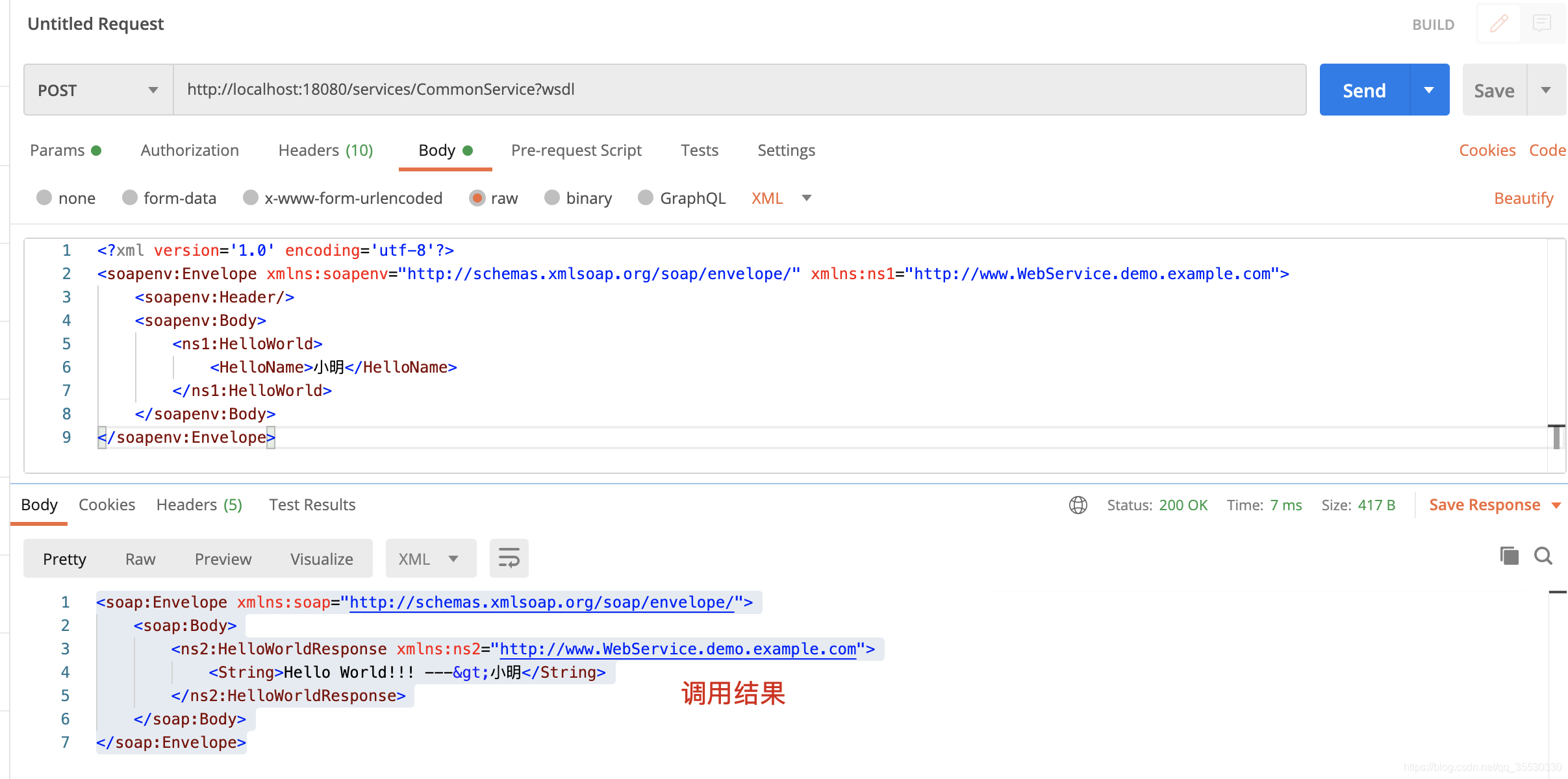
Task: Open response search with magnifier icon
Action: pyautogui.click(x=1543, y=556)
